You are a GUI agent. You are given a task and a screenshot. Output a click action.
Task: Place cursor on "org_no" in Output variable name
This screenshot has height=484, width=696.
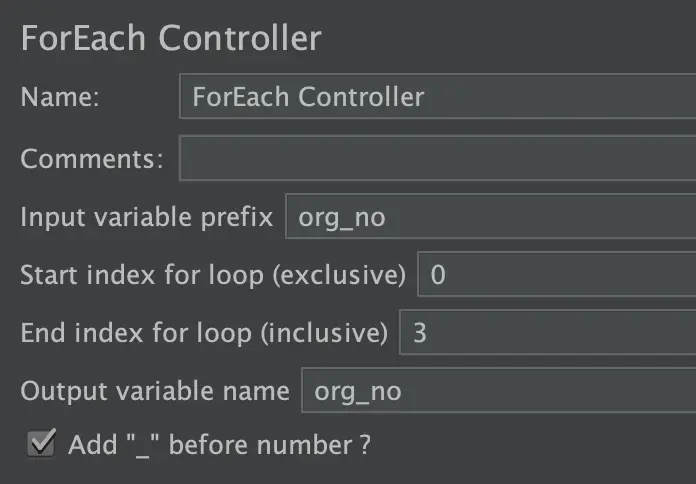pos(358,391)
